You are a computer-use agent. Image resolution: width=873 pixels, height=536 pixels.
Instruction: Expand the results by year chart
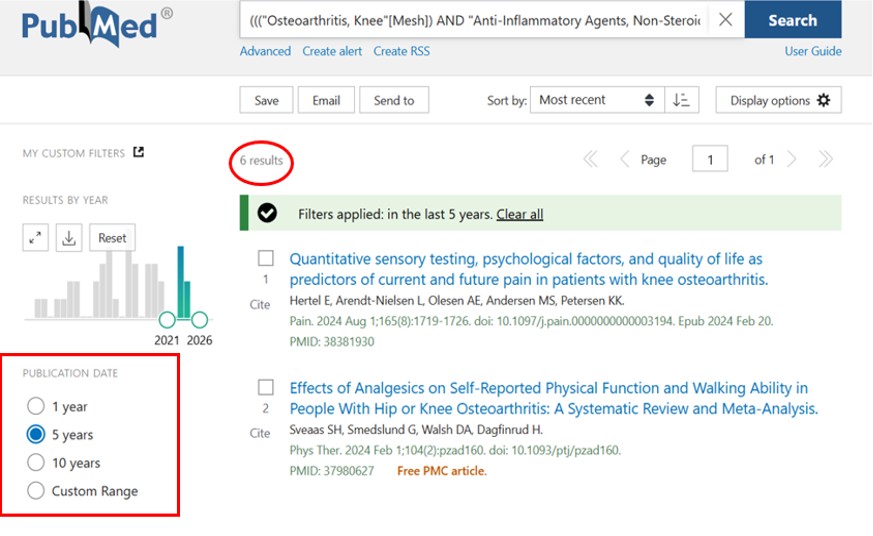[x=36, y=238]
